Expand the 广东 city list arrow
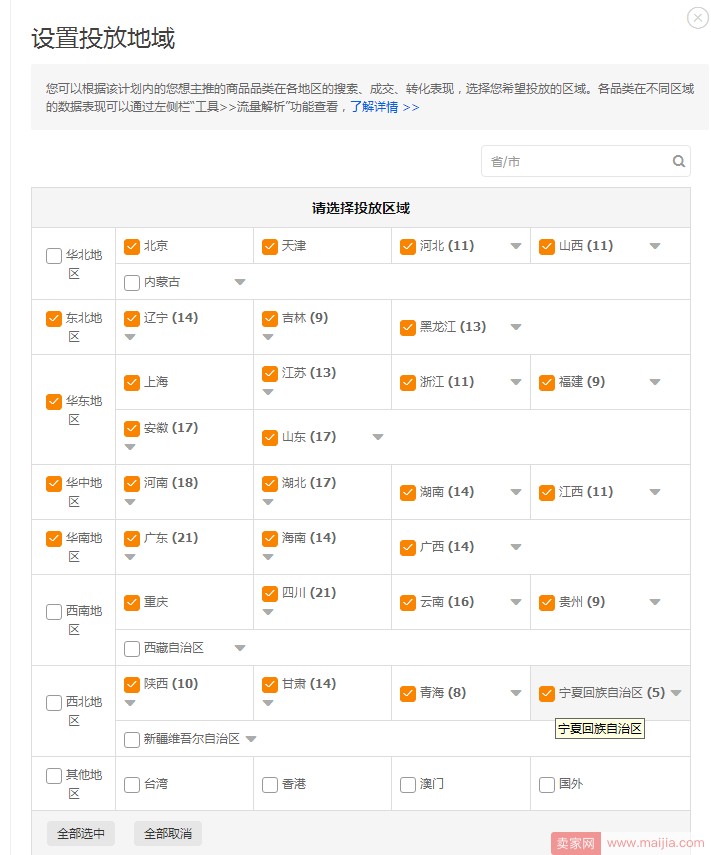711x855 pixels. 130,557
